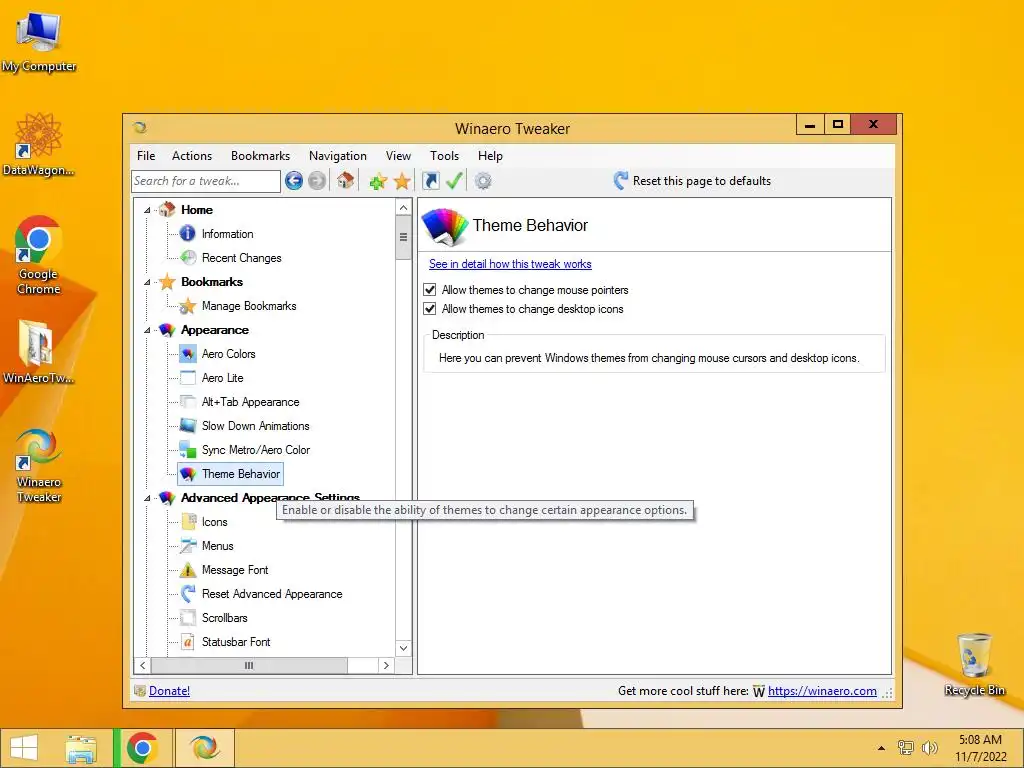
Task: Open the Tools menu
Action: pos(444,155)
